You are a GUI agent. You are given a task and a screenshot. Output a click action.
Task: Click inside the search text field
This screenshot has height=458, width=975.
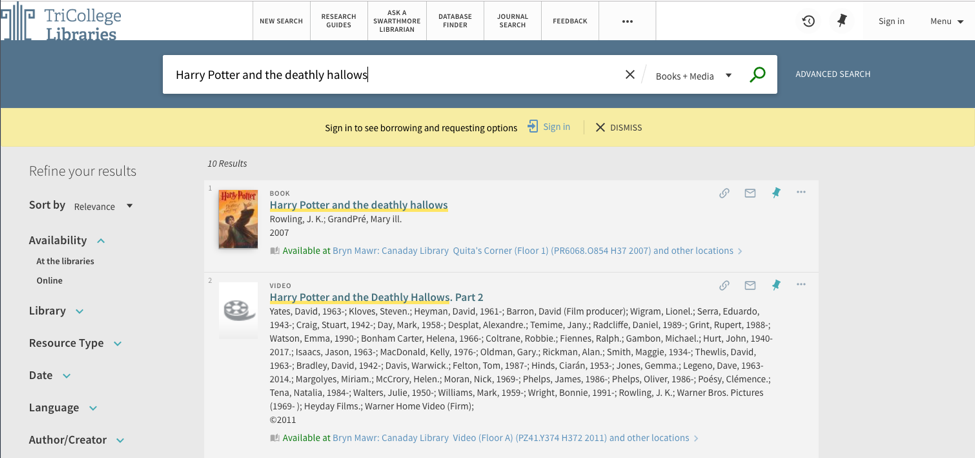392,75
